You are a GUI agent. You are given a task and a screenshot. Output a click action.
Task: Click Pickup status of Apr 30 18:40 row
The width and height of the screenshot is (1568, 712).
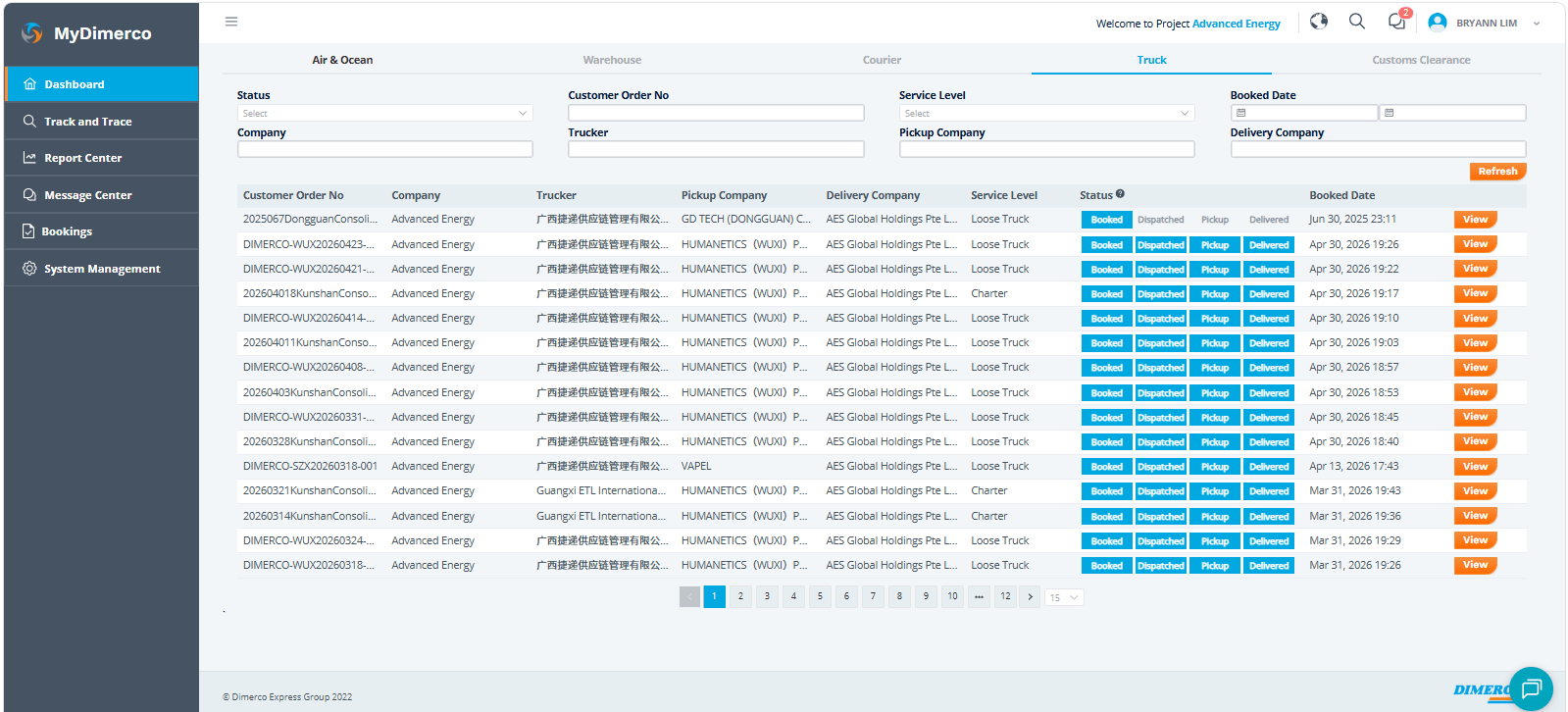1215,442
